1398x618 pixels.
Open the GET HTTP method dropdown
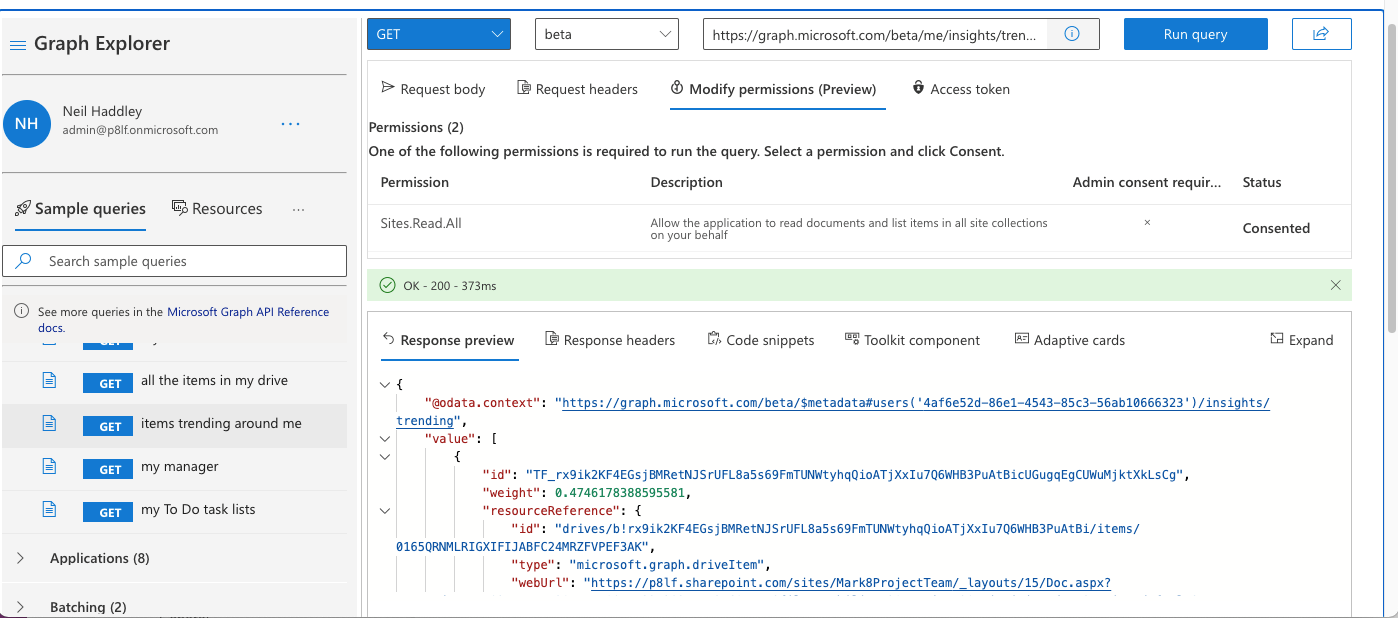[x=438, y=34]
